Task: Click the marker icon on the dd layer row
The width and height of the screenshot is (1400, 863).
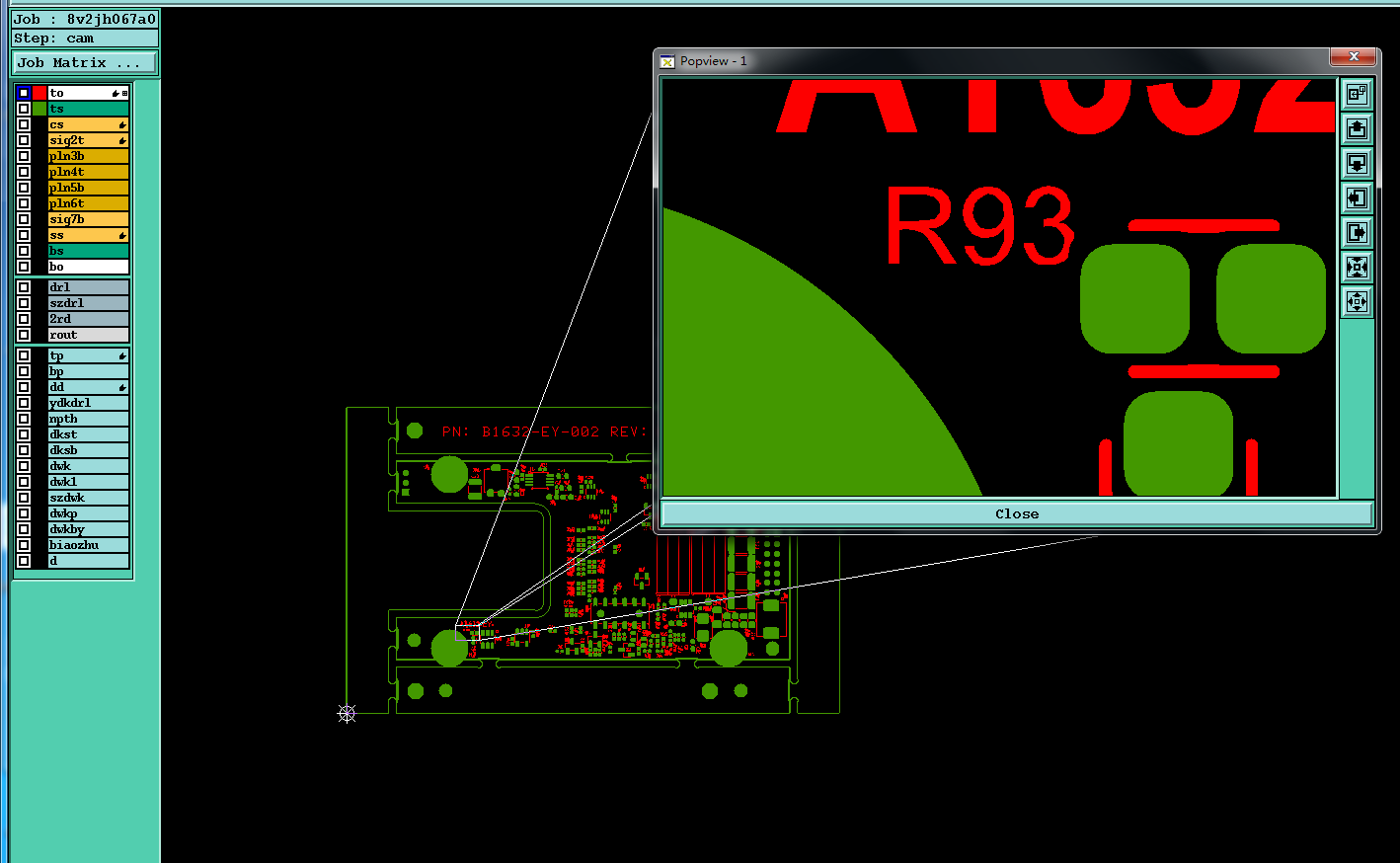Action: click(122, 387)
